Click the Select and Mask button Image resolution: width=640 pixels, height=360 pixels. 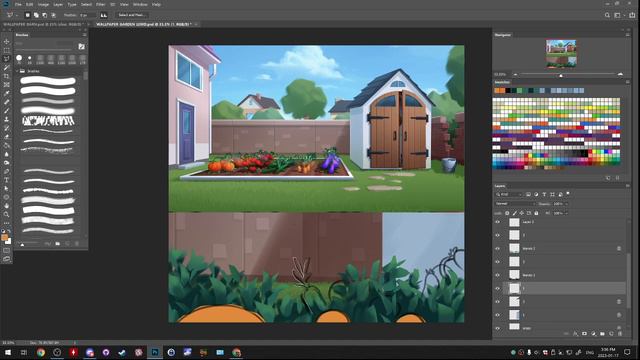pyautogui.click(x=131, y=15)
